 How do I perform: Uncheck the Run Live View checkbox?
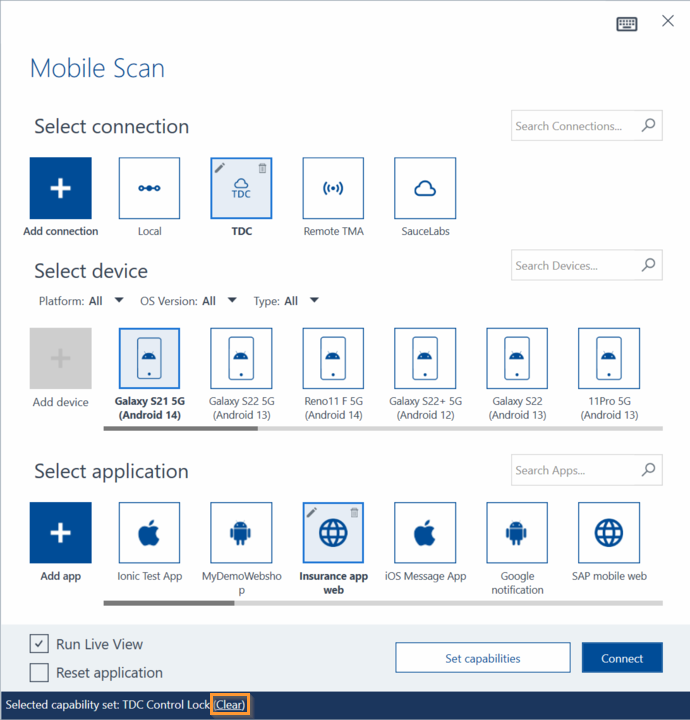coord(39,644)
